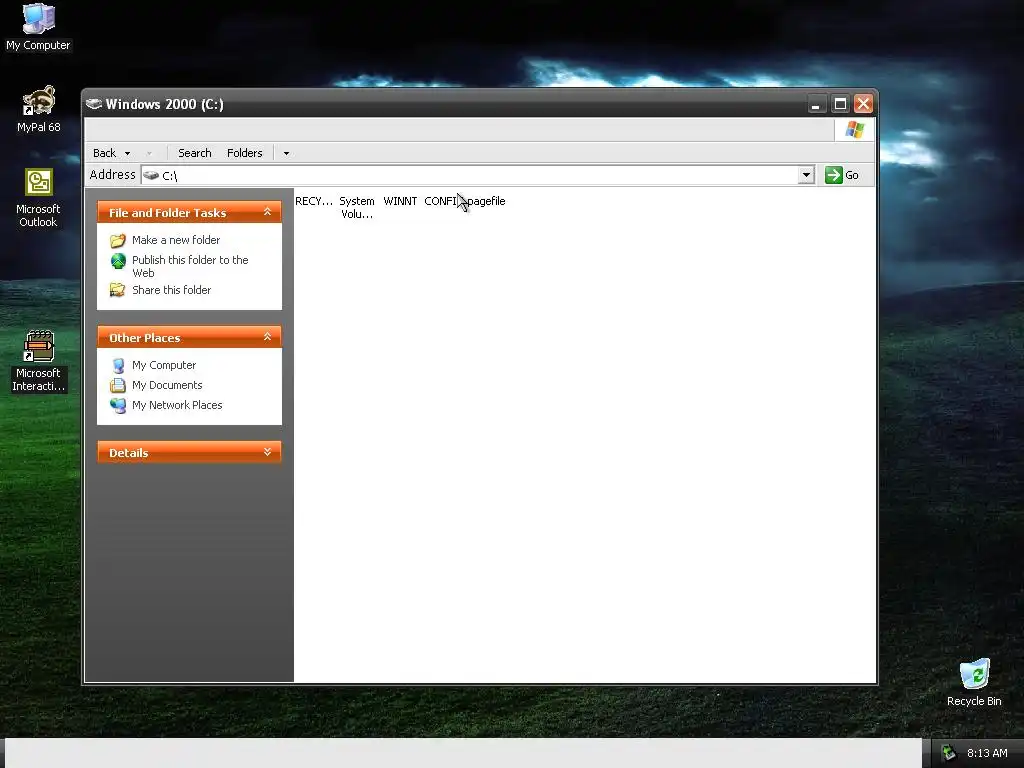Click Make a new folder link
Screen dimensions: 1024x768
tap(176, 240)
